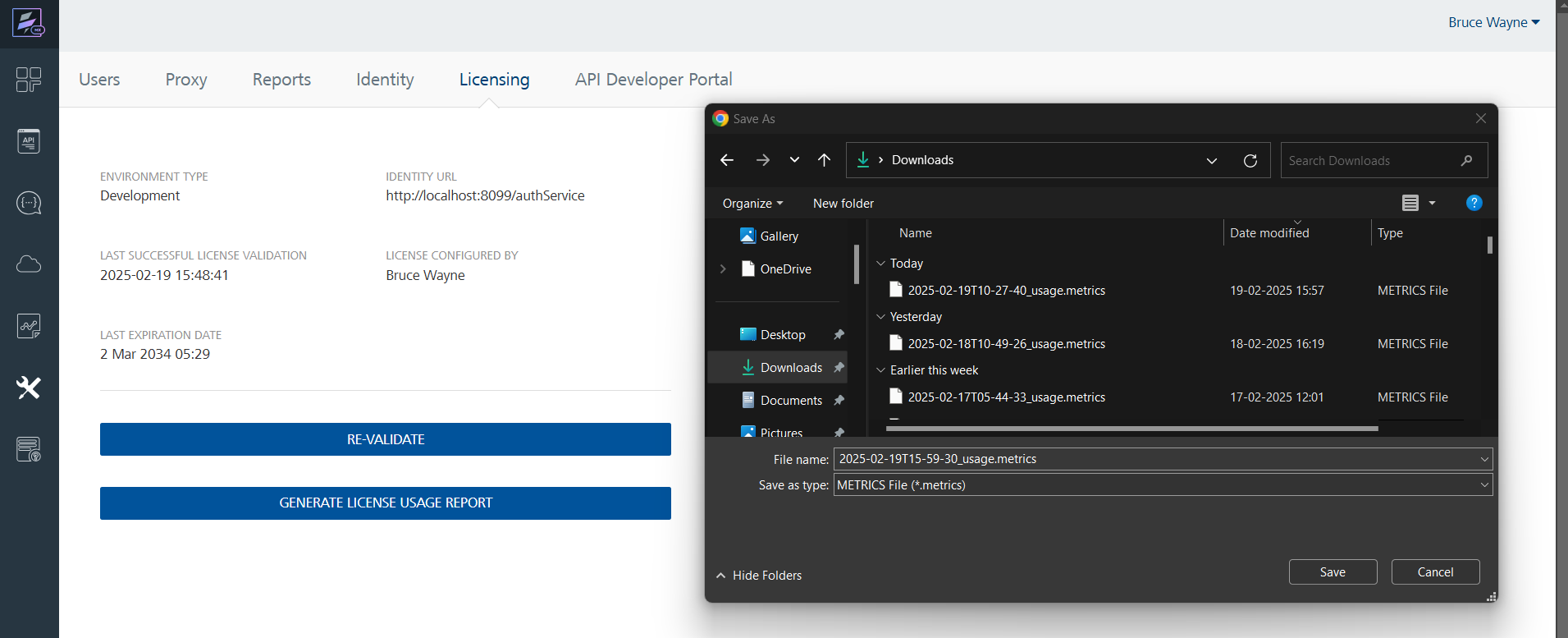Click the blue help question mark icon
Screen dimensions: 1568x638
(1474, 203)
